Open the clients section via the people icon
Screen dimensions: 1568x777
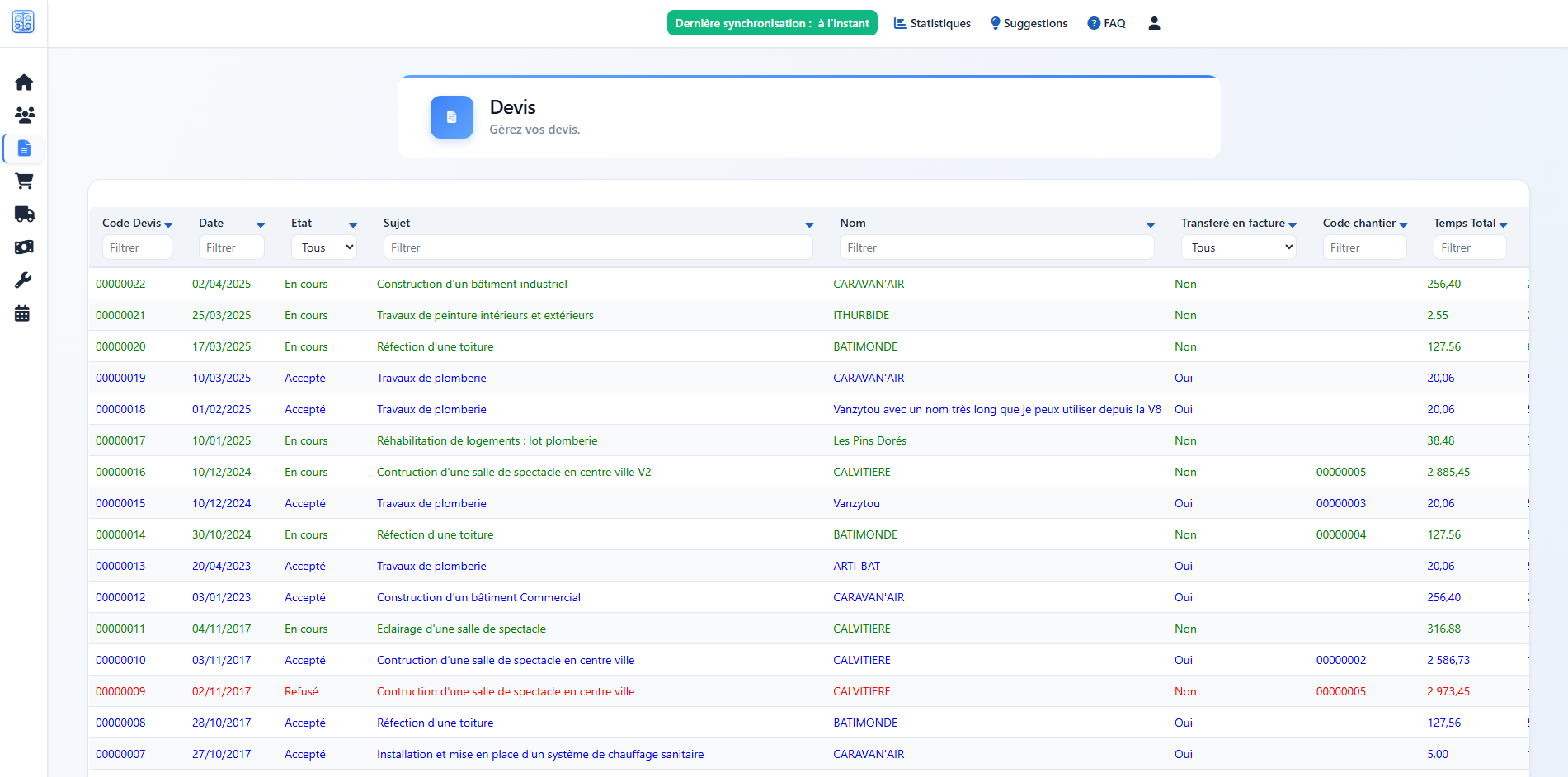pos(24,115)
